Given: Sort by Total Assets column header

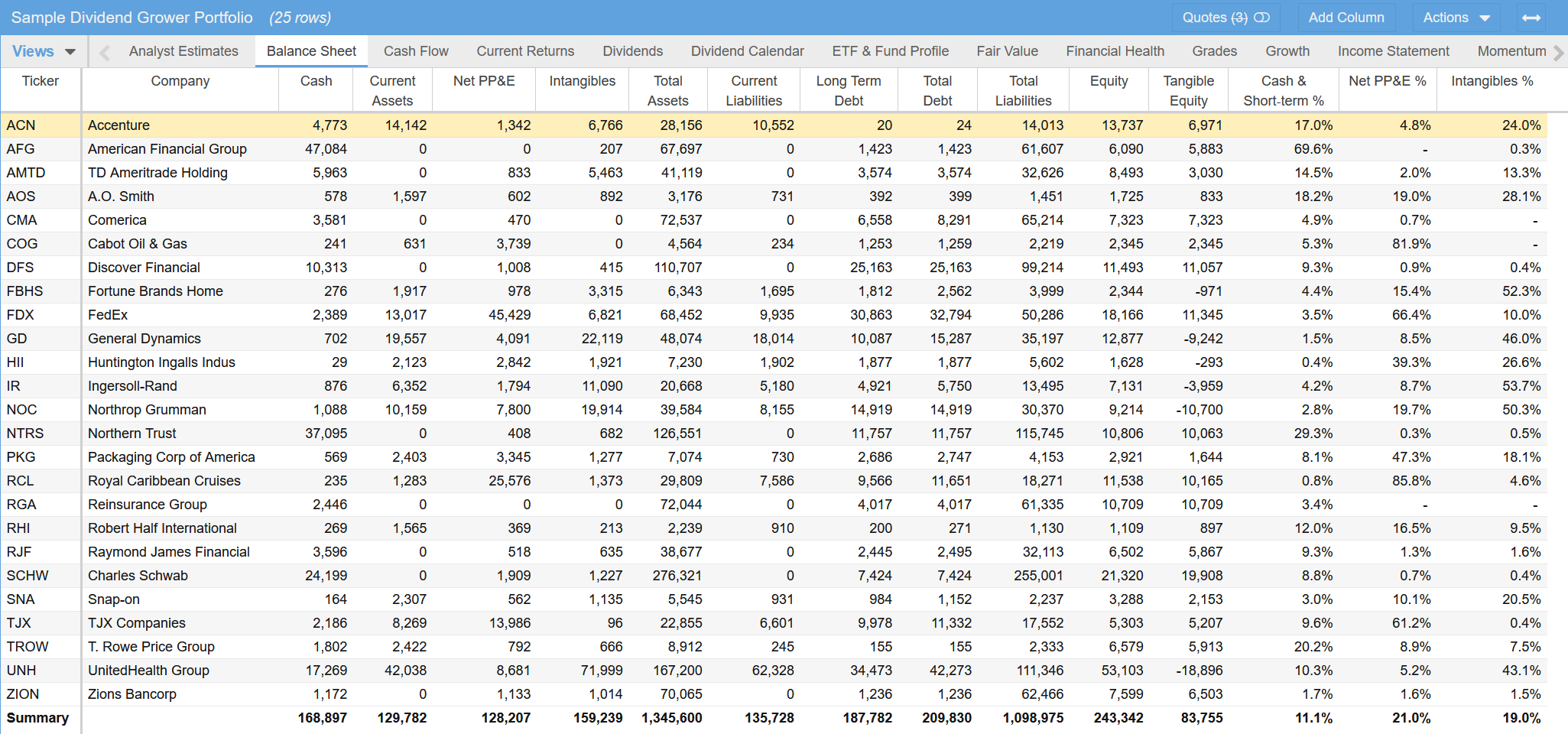Looking at the screenshot, I should click(667, 90).
